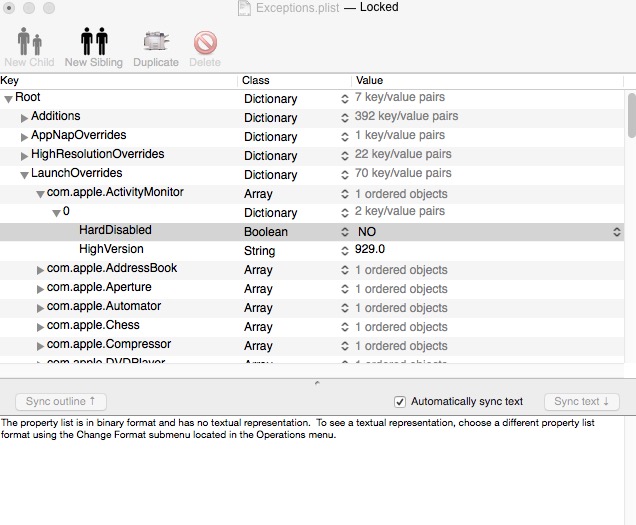
Task: Select the com.apple.Aperture key label
Action: pos(99,287)
